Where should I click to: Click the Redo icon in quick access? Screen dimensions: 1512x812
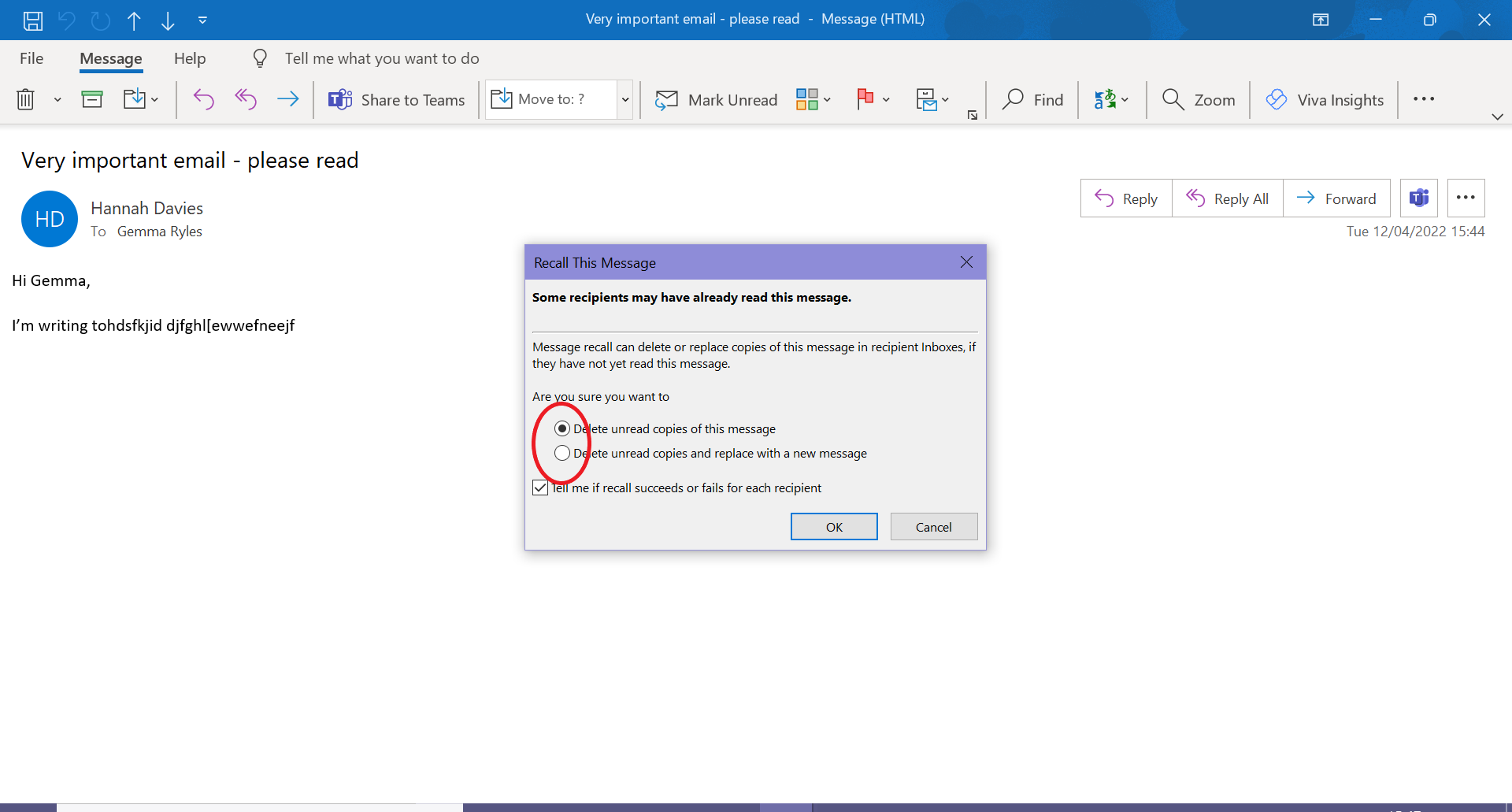(100, 20)
